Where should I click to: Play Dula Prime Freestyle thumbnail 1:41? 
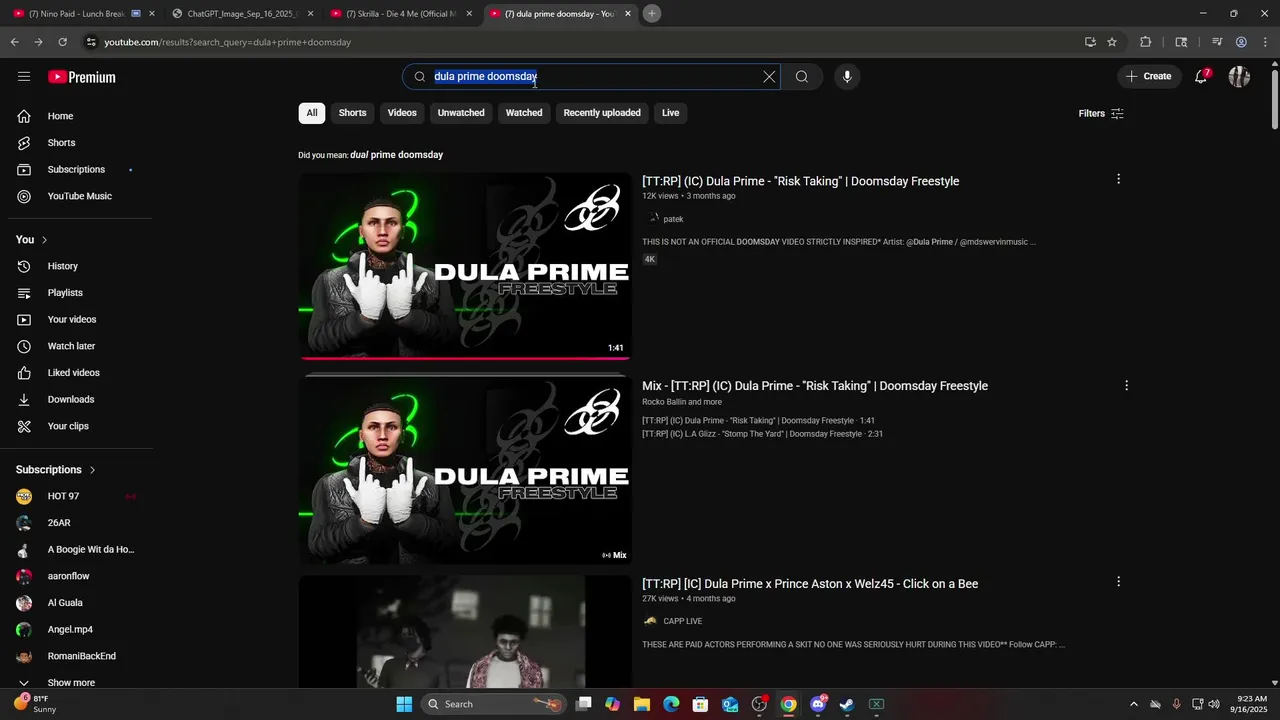coord(465,266)
